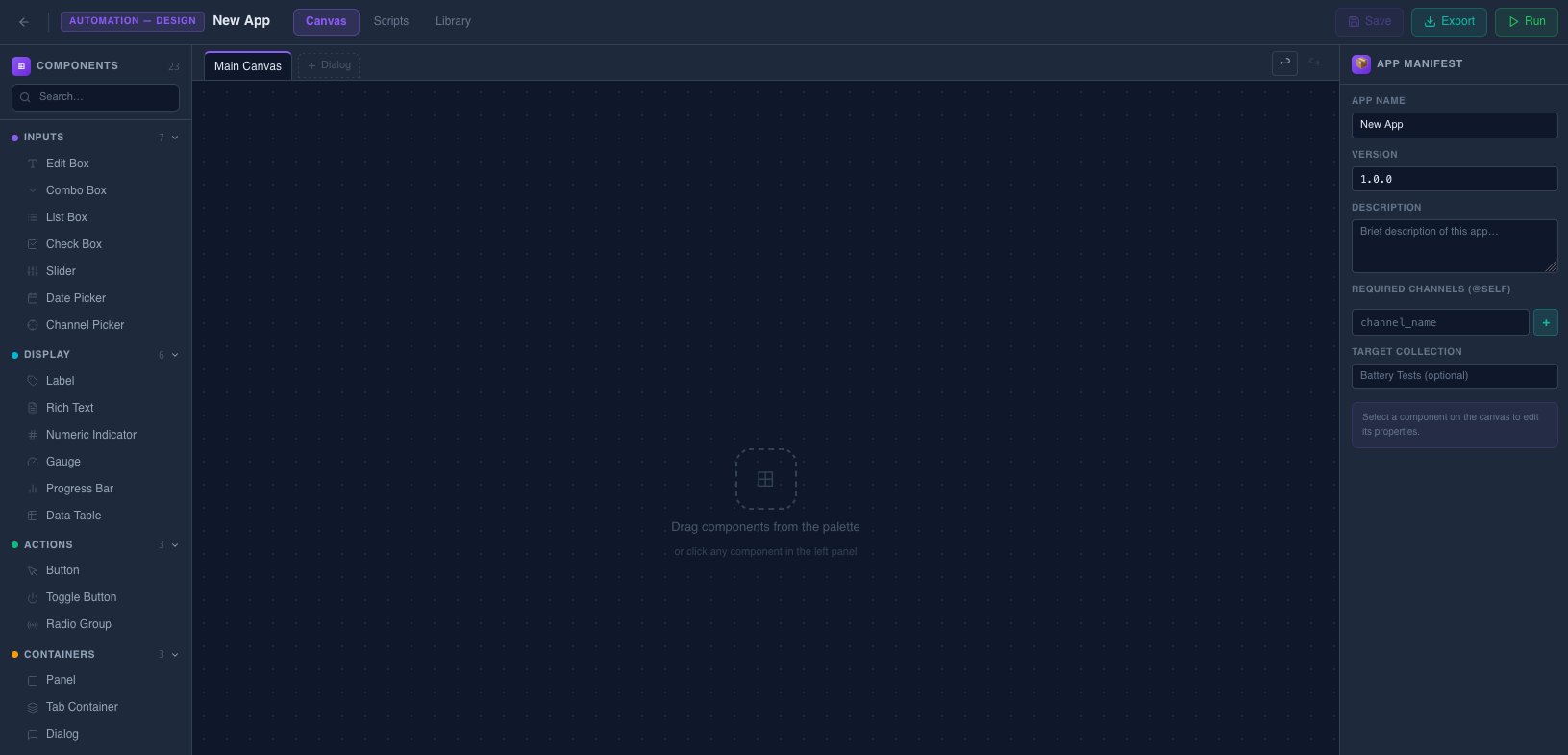Click the Dialog speech bubble icon
The width and height of the screenshot is (1568, 755).
point(33,734)
